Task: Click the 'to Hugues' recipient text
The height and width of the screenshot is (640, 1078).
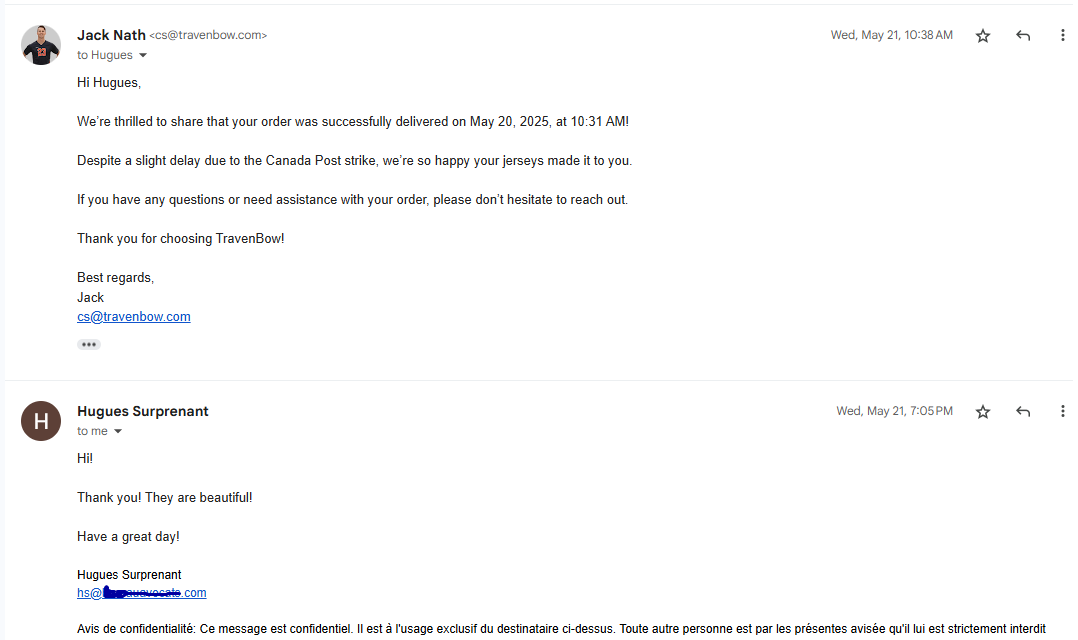Action: [104, 55]
